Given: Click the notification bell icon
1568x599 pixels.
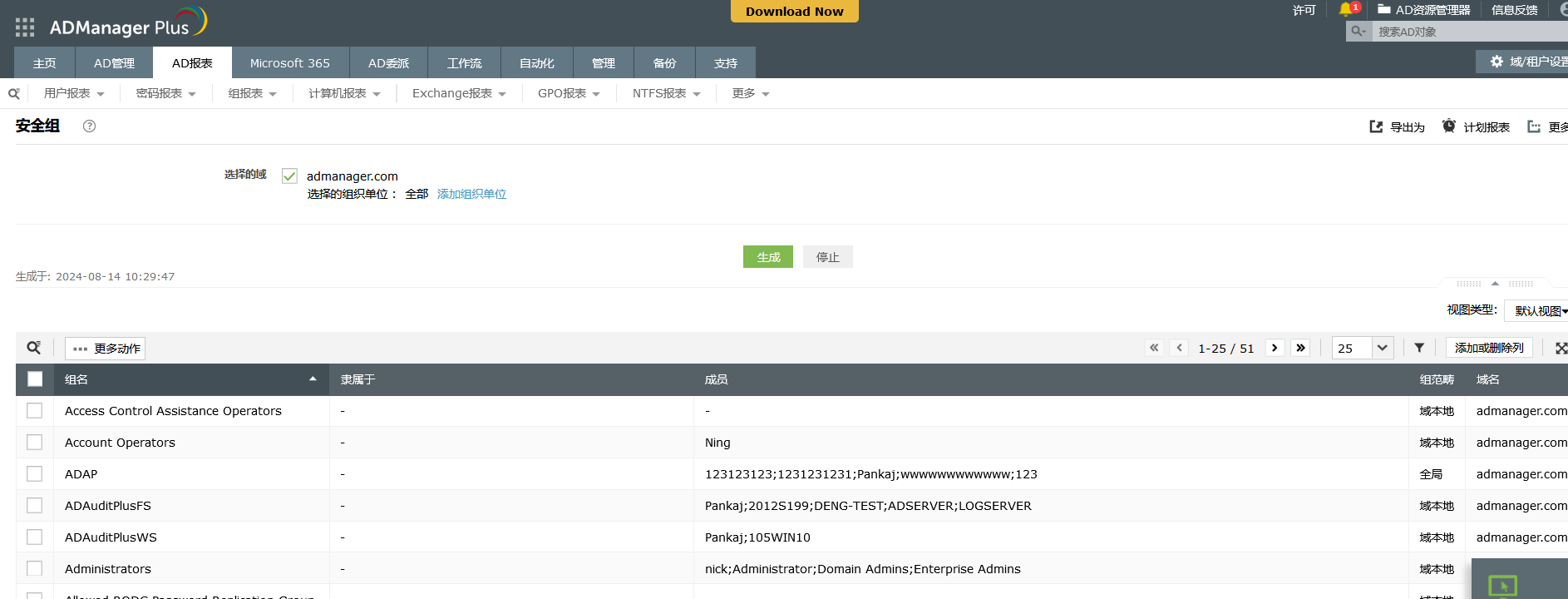Looking at the screenshot, I should (x=1346, y=10).
